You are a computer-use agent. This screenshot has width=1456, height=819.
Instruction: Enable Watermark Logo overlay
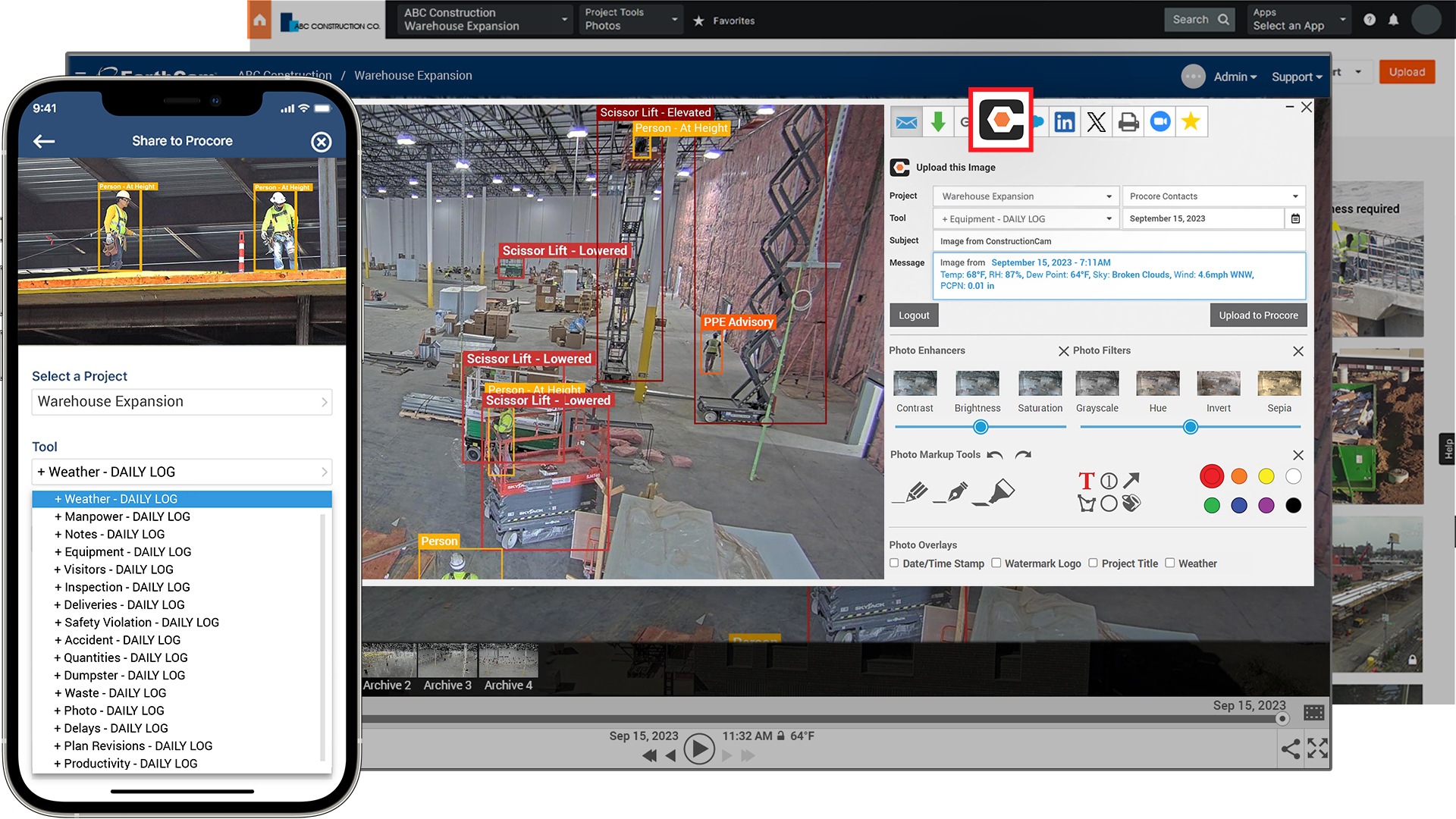click(996, 563)
